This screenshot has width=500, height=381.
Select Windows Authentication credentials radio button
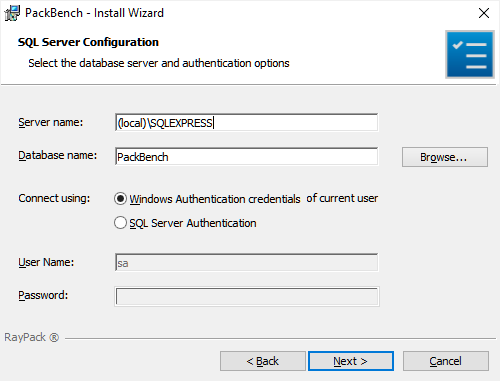(x=120, y=199)
